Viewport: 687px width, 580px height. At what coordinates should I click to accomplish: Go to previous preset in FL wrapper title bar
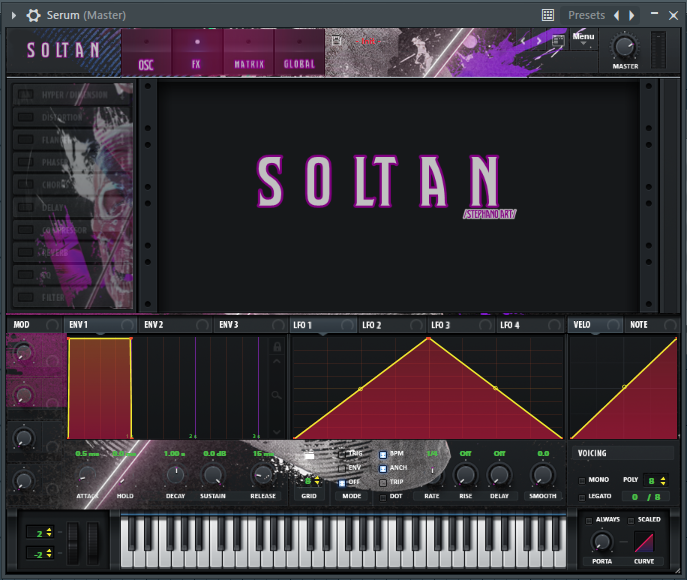(616, 15)
